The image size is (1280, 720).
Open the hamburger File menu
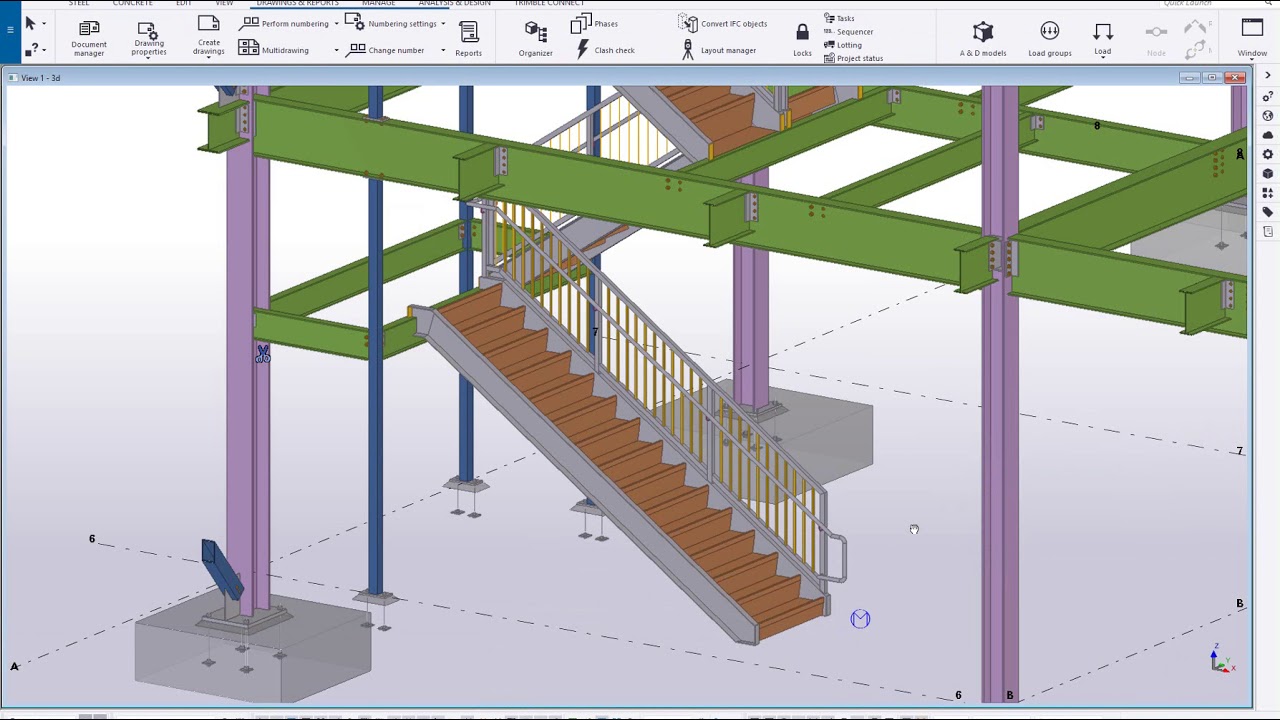10,30
